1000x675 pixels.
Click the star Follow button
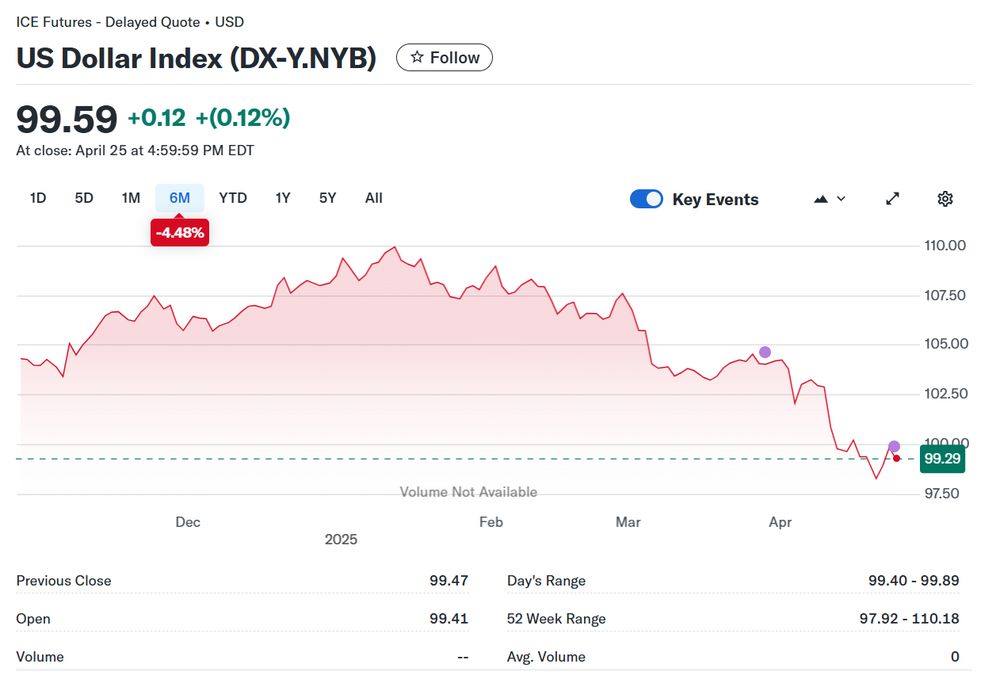click(444, 58)
